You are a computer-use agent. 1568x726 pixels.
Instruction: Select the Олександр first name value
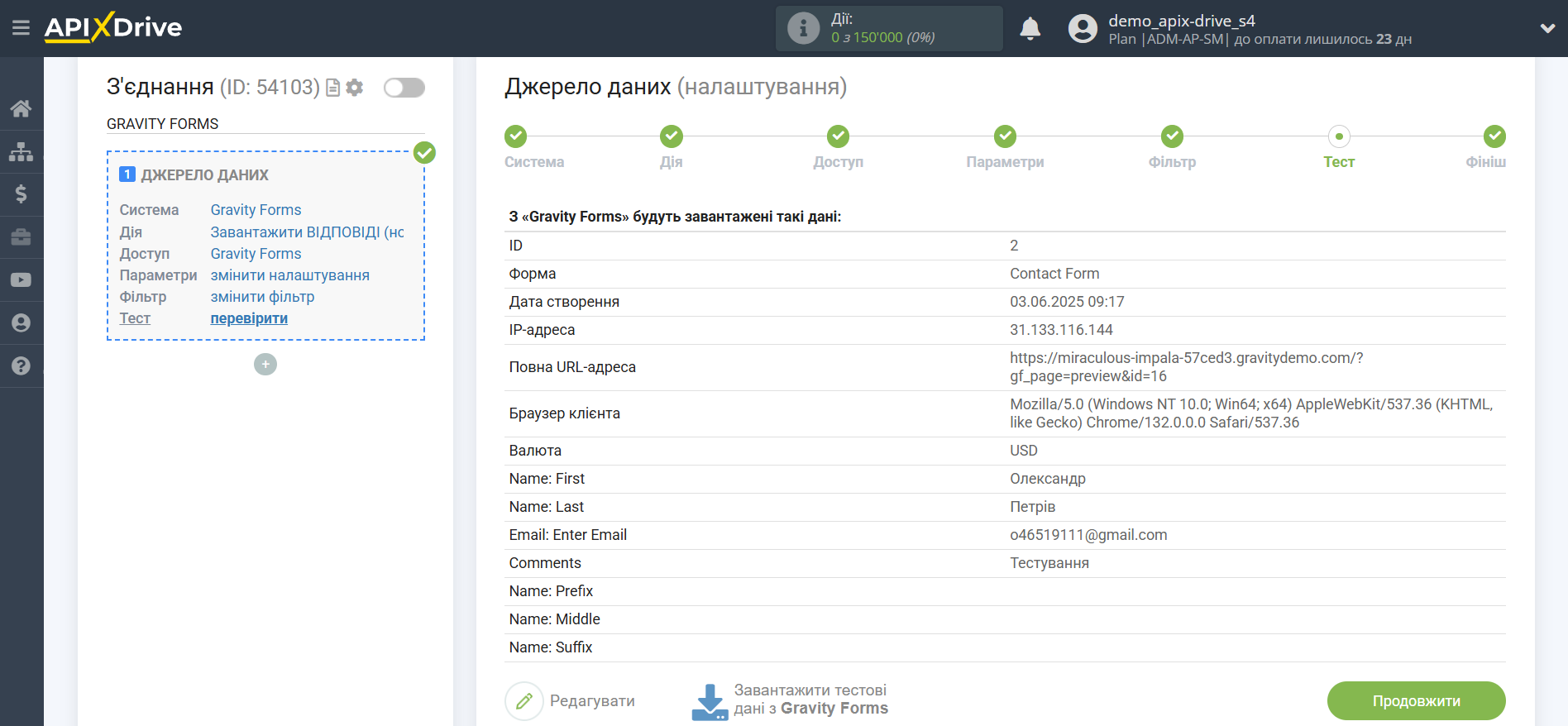point(1048,479)
